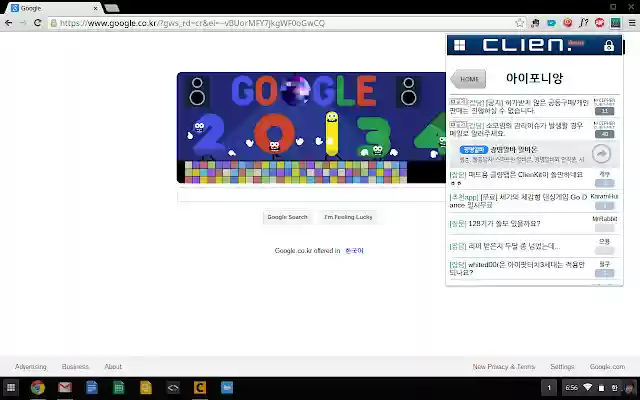The width and height of the screenshot is (640, 400).
Task: Click the I'm Feeling Lucky button
Action: [x=348, y=217]
